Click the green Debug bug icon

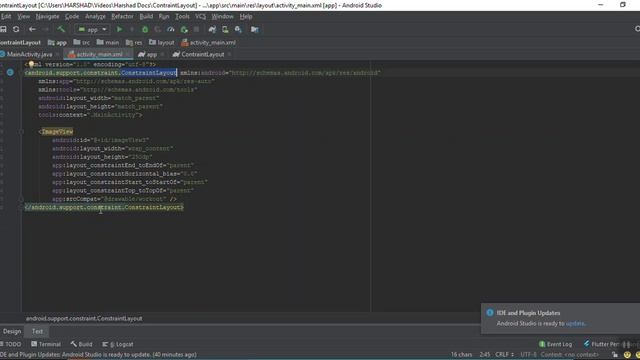(x=145, y=29)
